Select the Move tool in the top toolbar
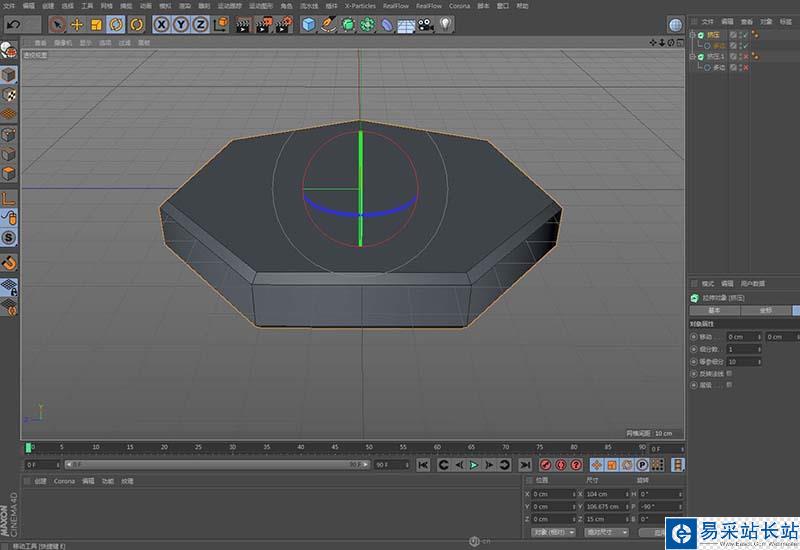Screen dimensions: 800x550 click(77, 23)
